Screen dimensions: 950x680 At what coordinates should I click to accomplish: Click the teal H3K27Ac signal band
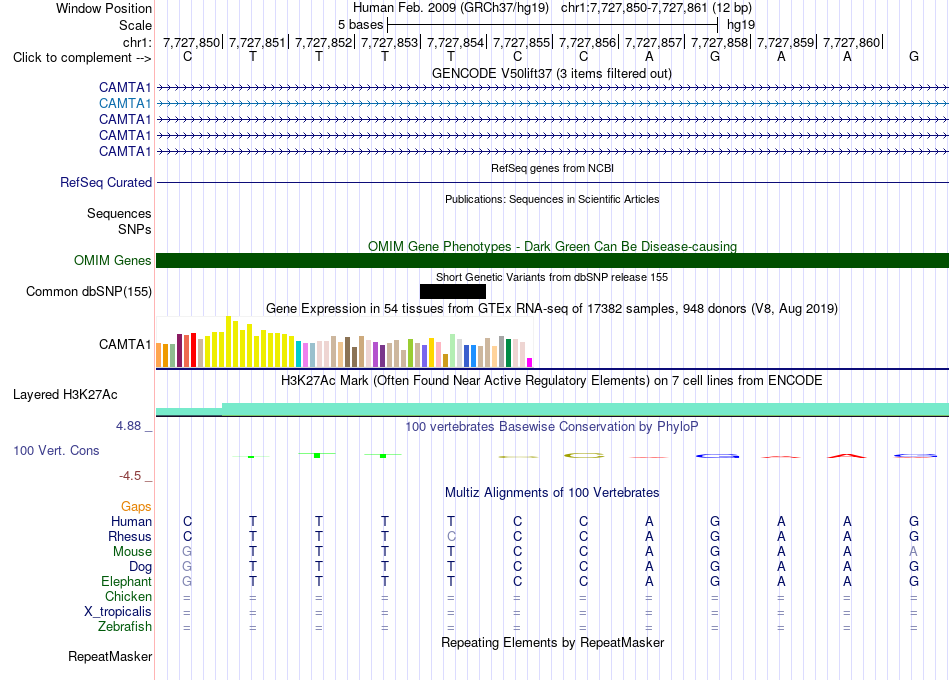pyautogui.click(x=552, y=409)
